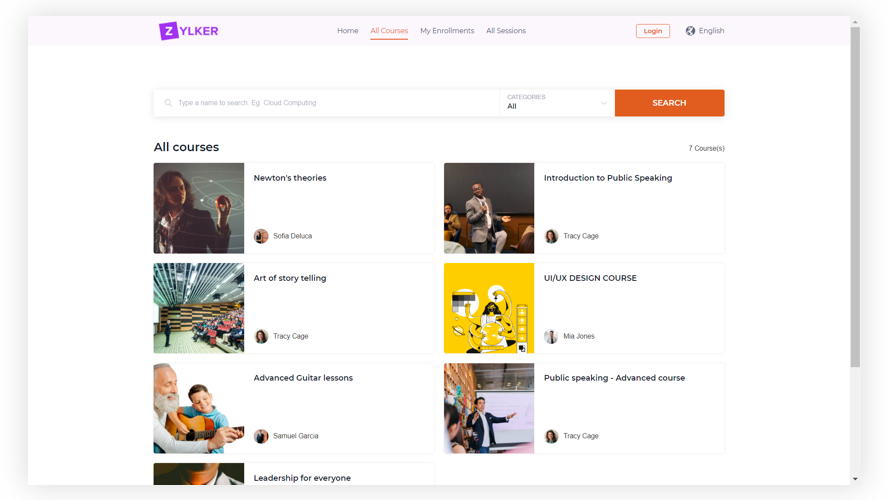This screenshot has width=890, height=500.
Task: Click the globe language icon
Action: (x=690, y=31)
